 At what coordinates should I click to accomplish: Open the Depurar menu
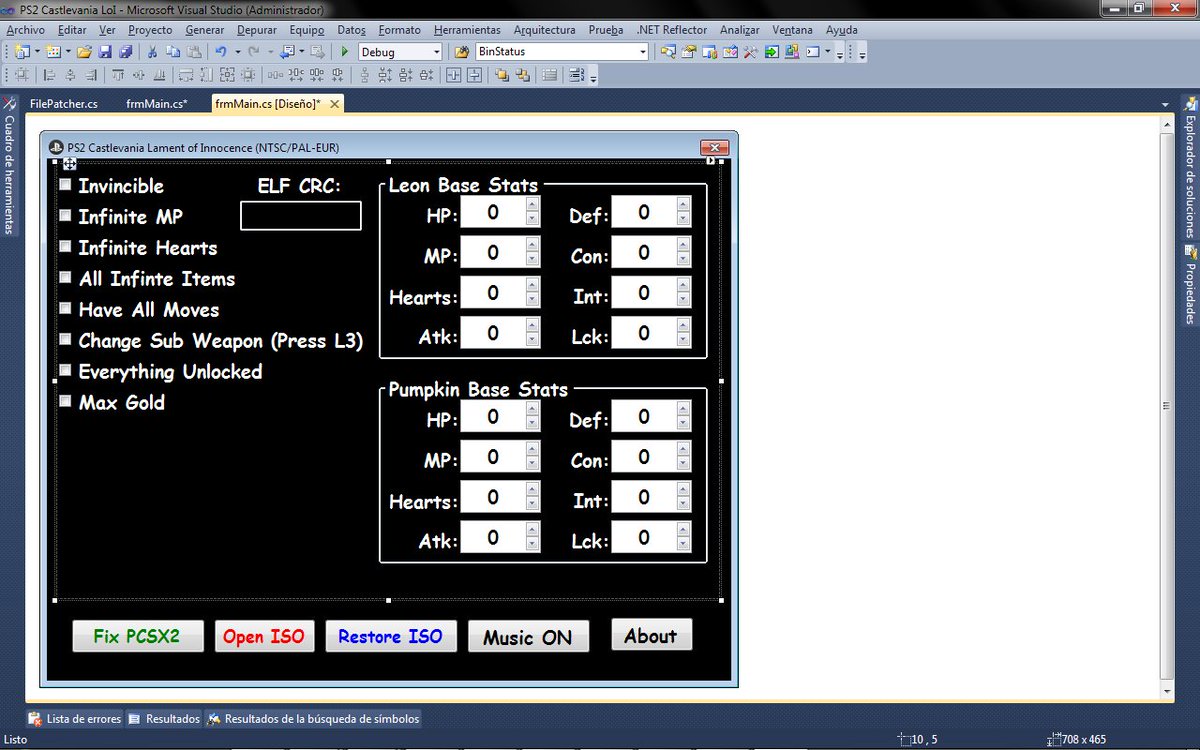pyautogui.click(x=257, y=30)
